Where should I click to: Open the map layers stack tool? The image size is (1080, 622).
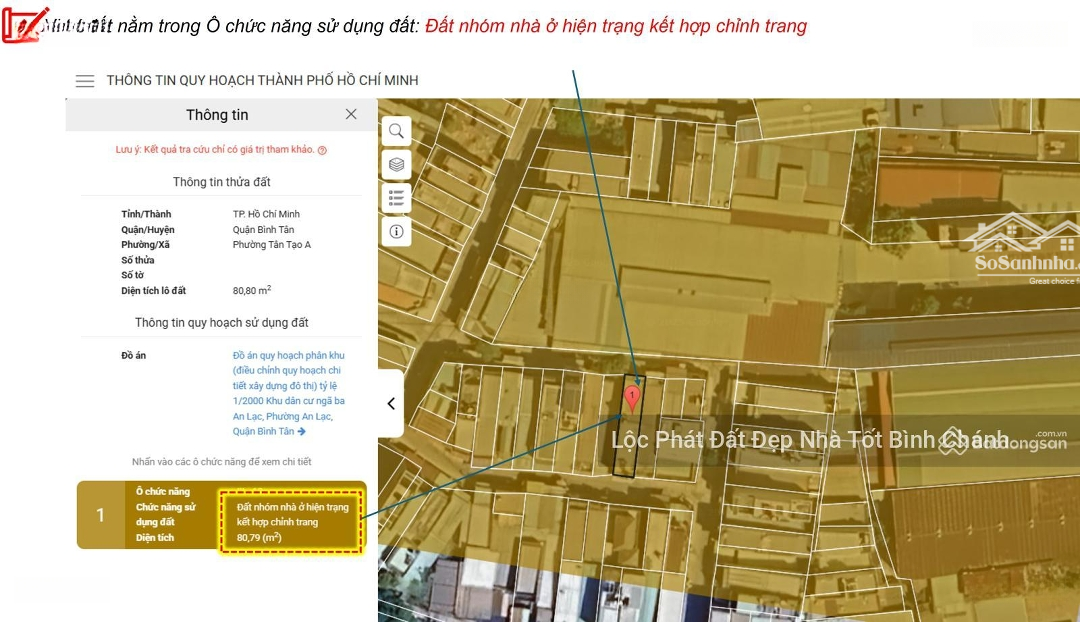point(396,164)
